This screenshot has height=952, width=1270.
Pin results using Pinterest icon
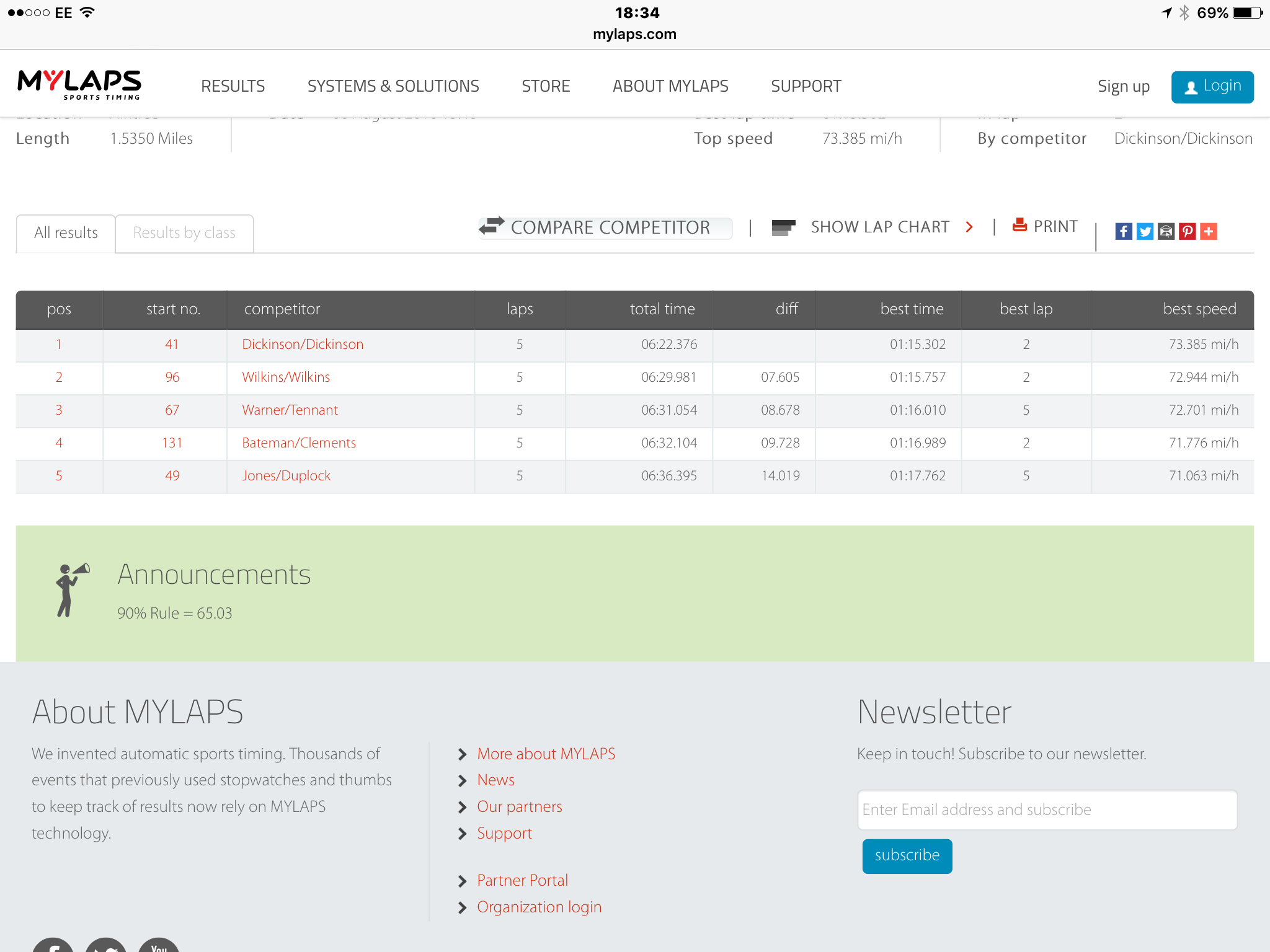pos(1187,231)
